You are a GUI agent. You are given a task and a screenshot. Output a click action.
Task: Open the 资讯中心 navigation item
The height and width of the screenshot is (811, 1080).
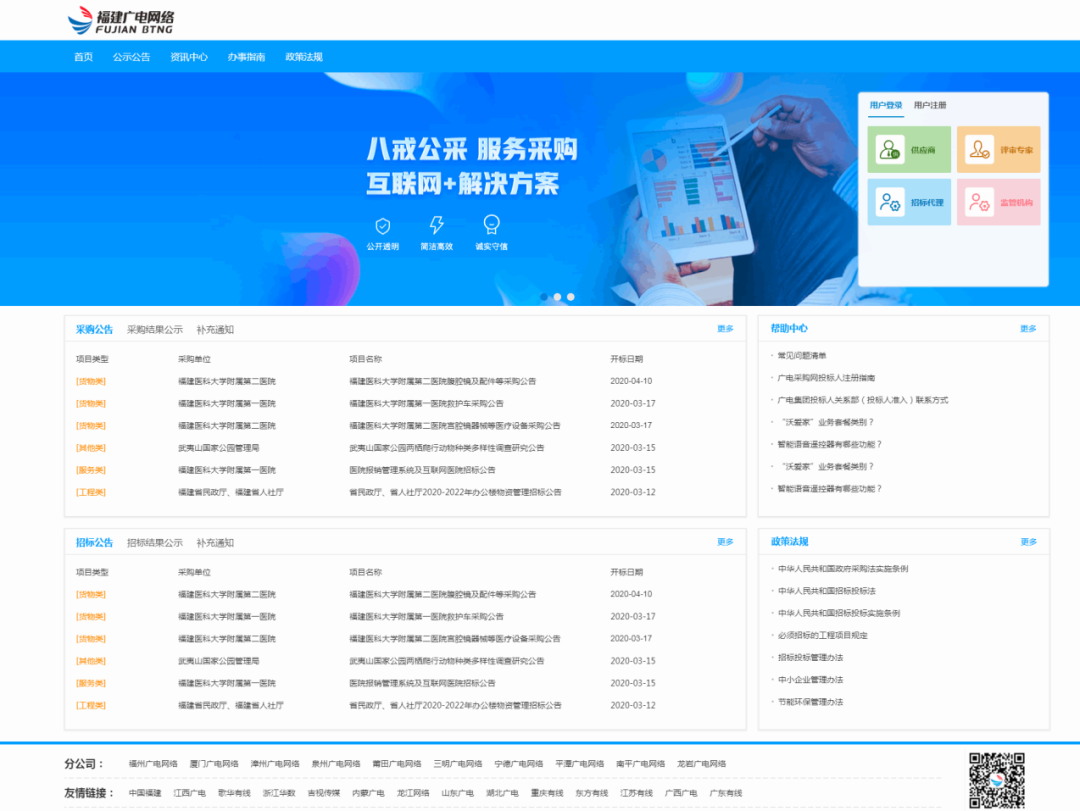coord(189,57)
